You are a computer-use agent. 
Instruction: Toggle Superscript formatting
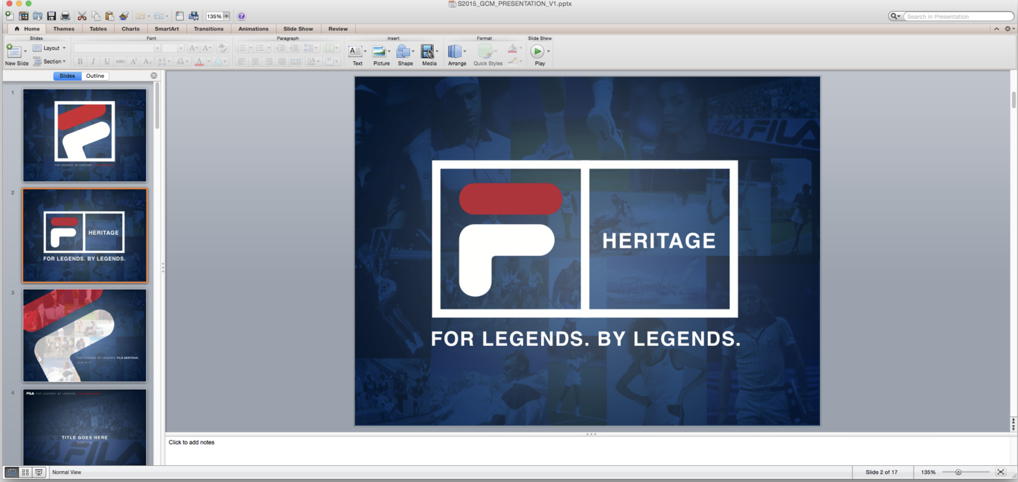tap(134, 62)
